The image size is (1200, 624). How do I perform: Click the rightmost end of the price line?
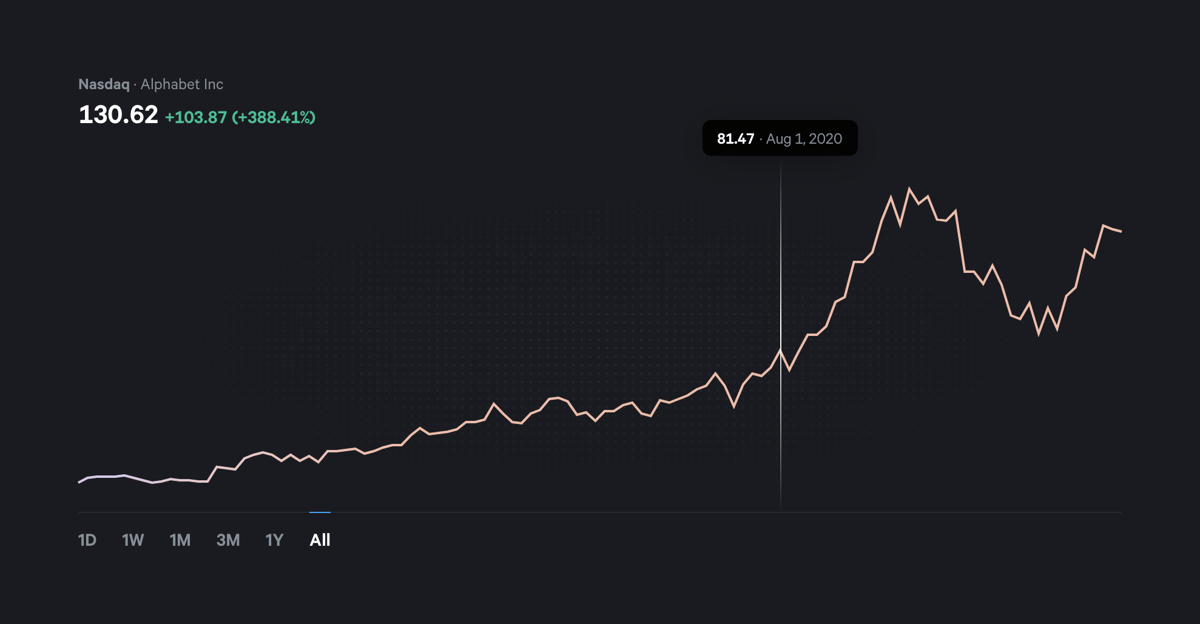coord(1120,229)
